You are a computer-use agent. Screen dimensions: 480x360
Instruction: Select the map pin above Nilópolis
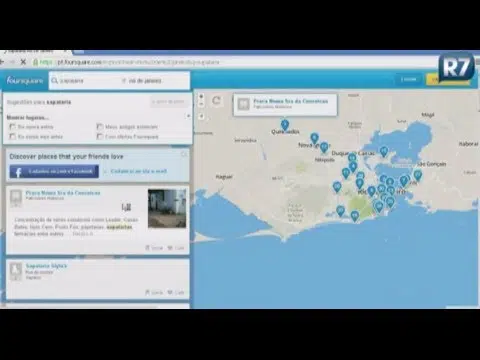324,147
